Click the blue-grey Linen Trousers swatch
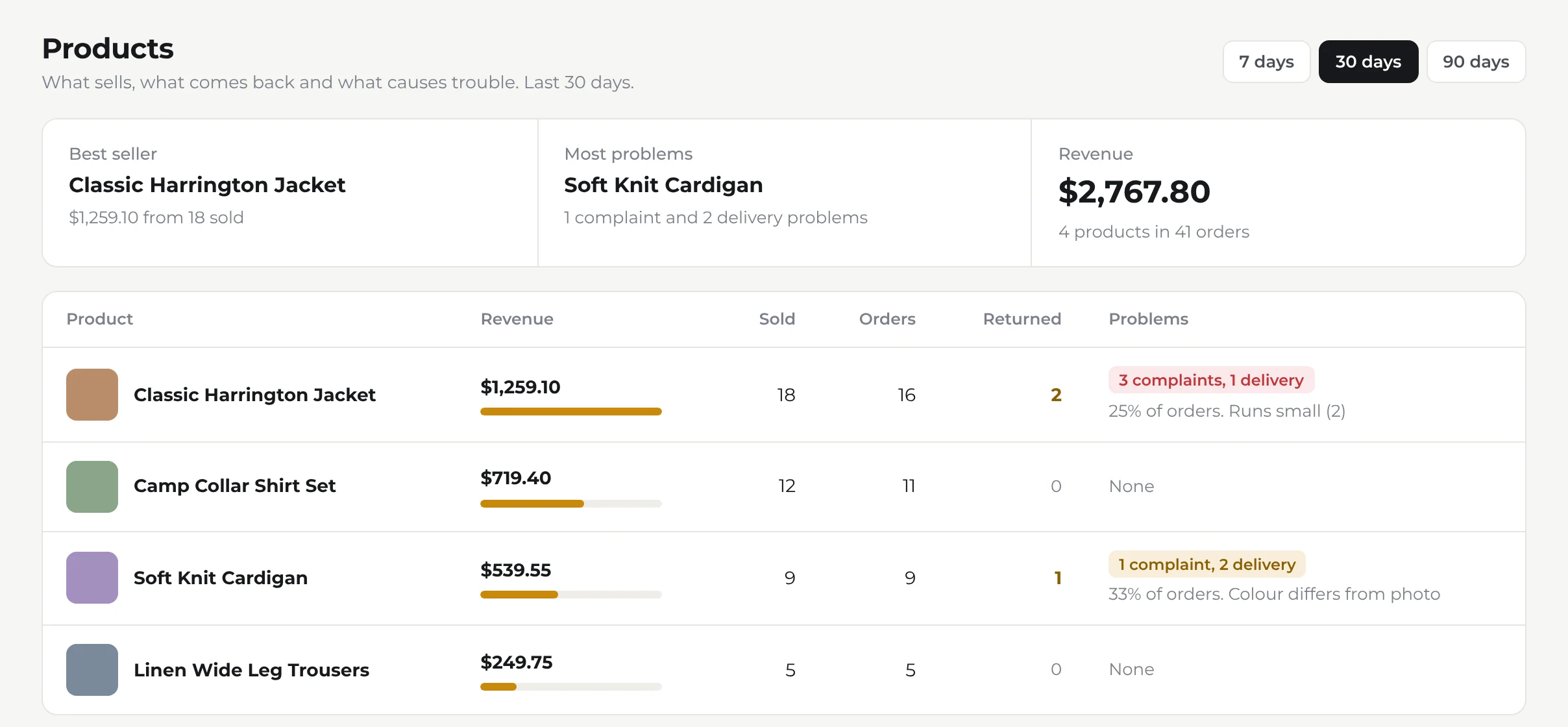This screenshot has height=727, width=1568. 92,670
